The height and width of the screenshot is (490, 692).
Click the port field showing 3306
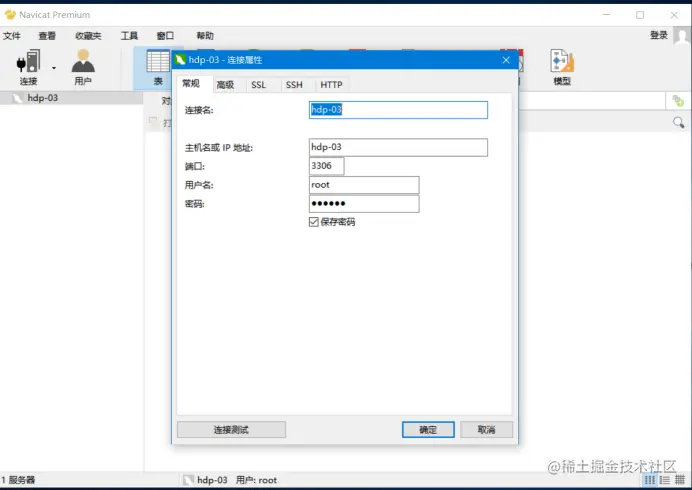click(x=326, y=166)
